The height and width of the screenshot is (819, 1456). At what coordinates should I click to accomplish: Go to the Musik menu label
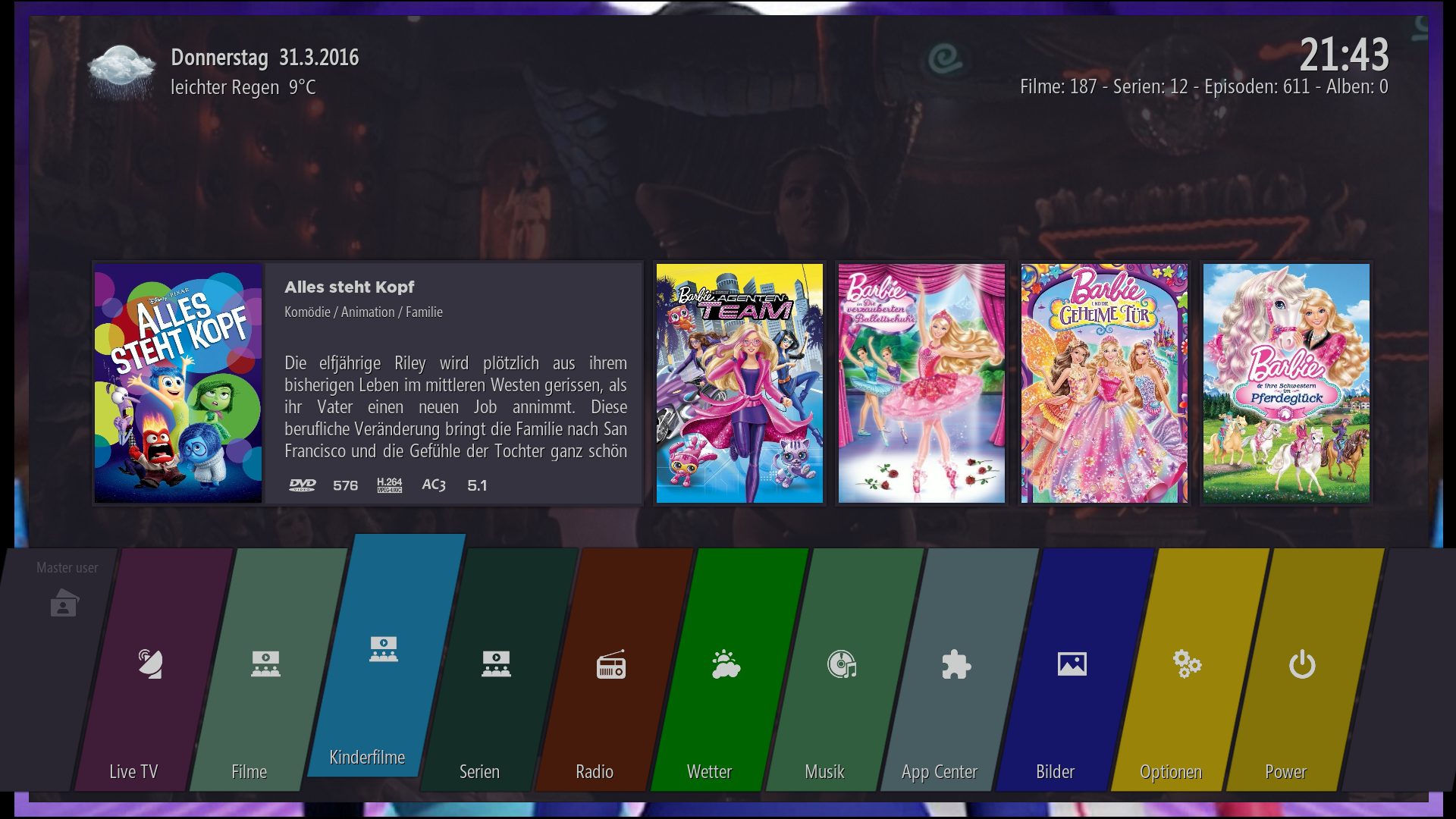point(824,772)
